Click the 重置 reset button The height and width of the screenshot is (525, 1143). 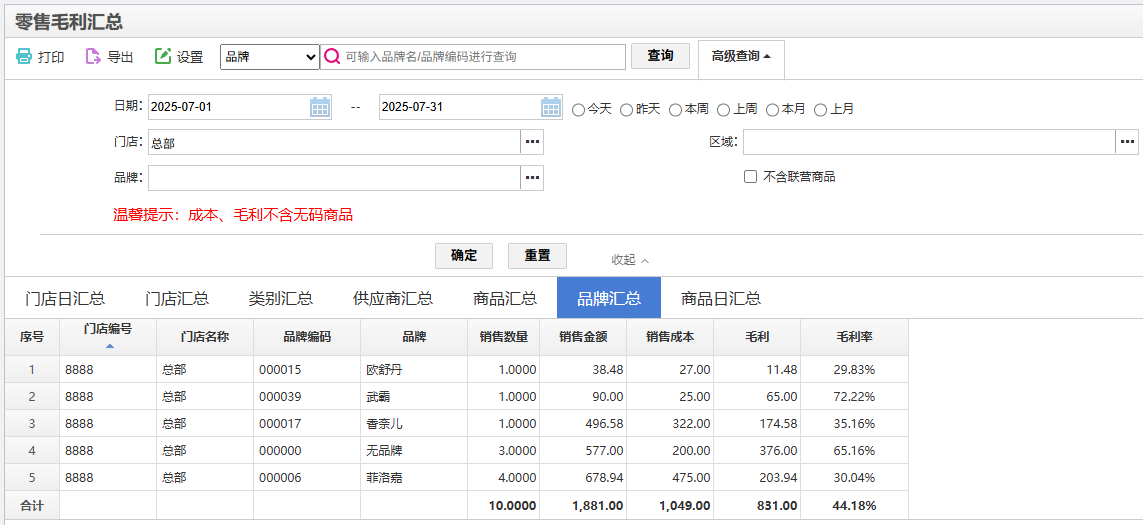click(x=537, y=256)
